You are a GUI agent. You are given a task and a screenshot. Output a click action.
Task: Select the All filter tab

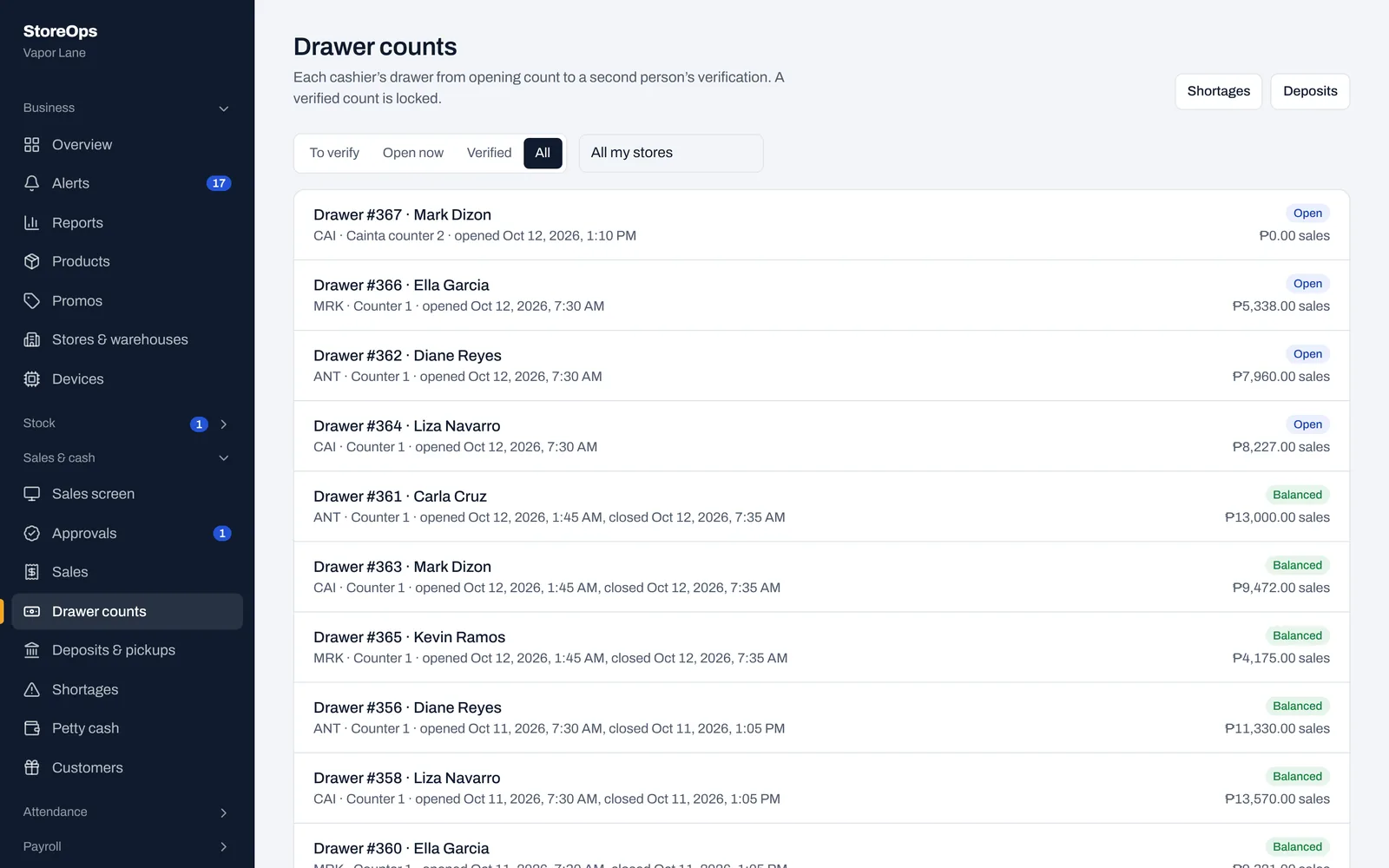543,154
